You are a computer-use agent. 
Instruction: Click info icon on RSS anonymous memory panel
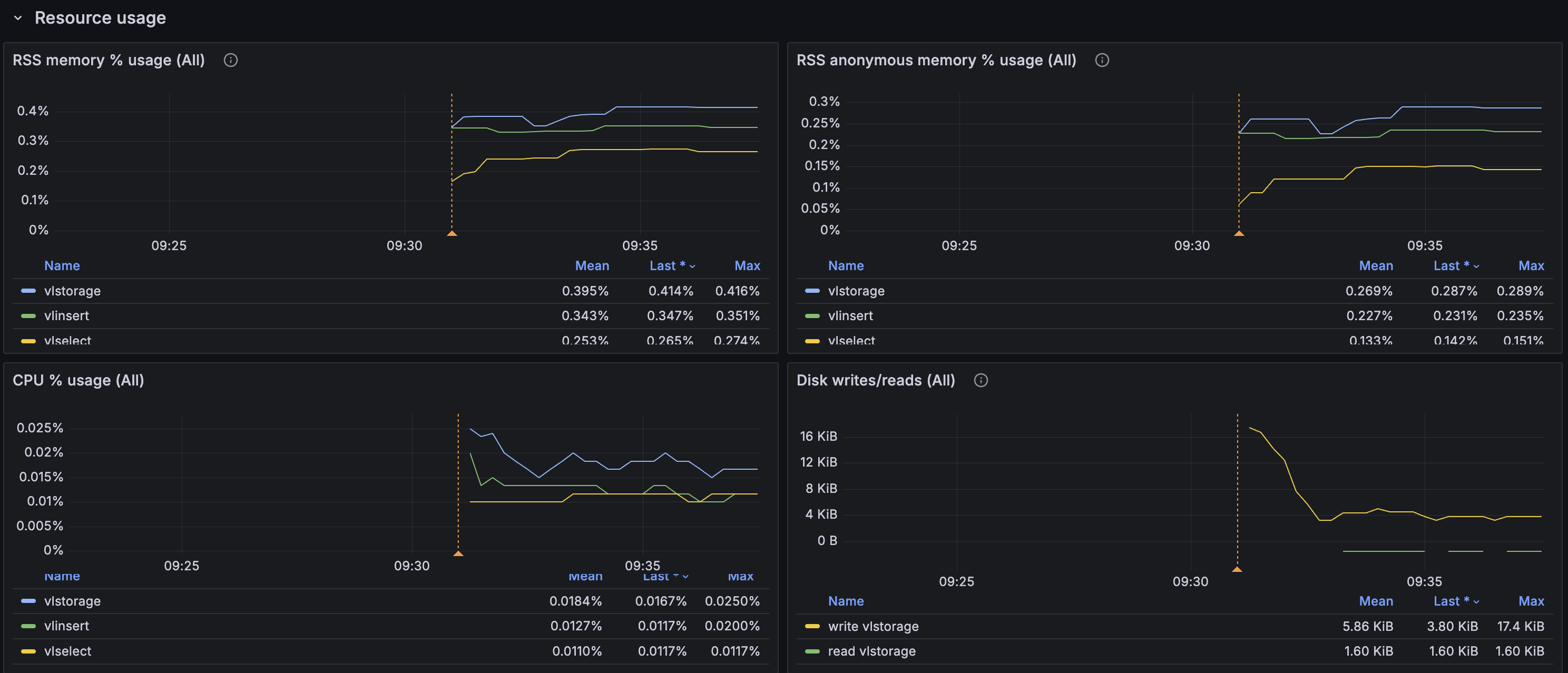[1102, 60]
